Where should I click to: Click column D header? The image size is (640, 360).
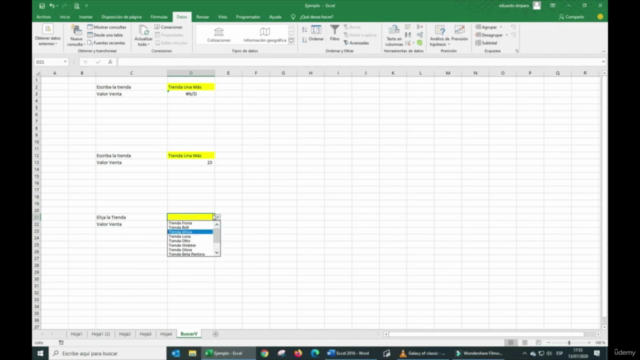coord(191,73)
